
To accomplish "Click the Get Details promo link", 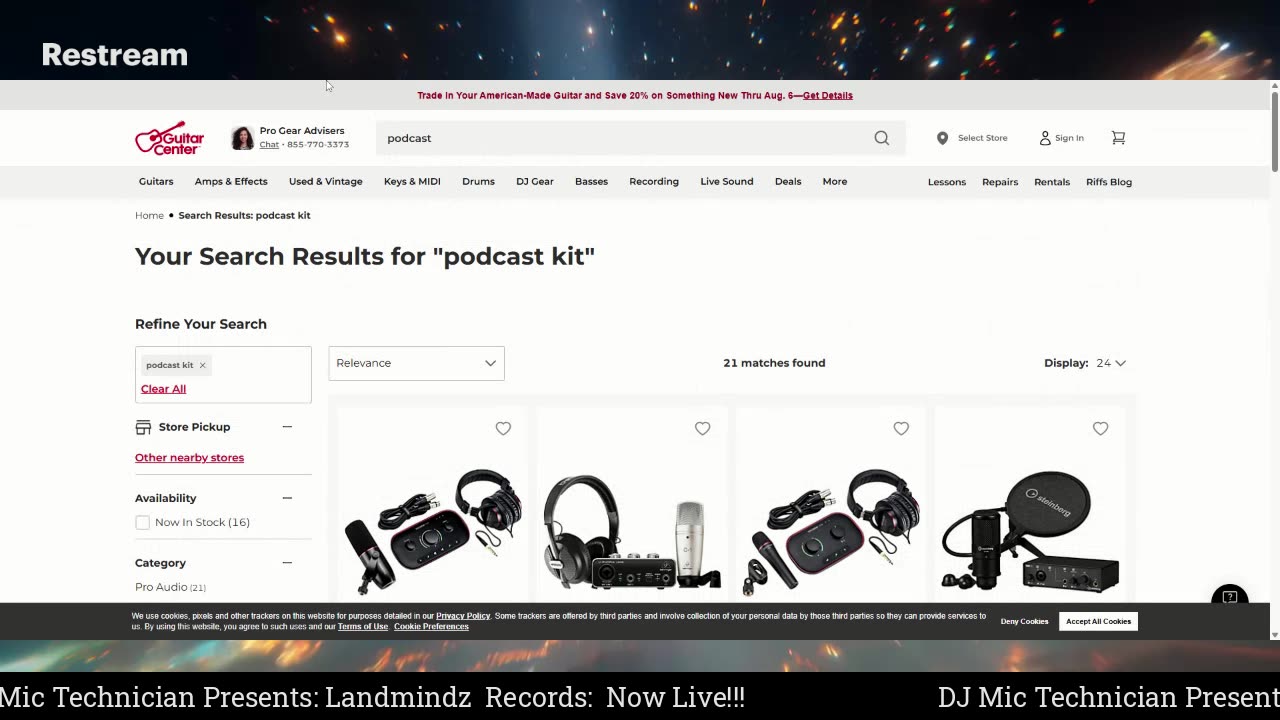I will point(828,96).
